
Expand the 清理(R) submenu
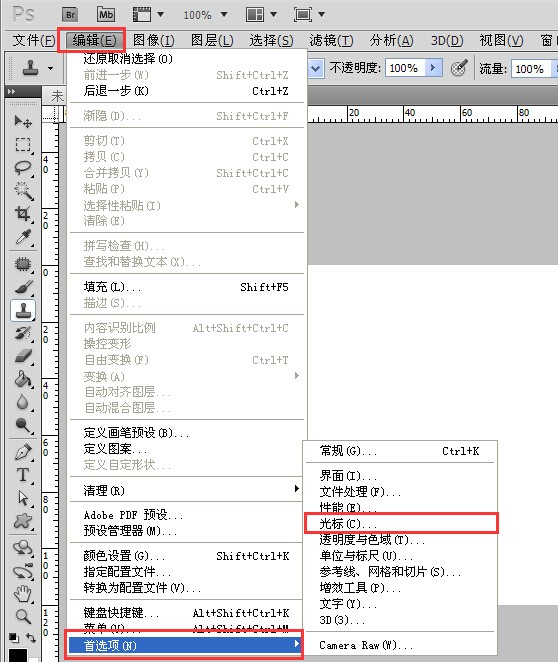[x=187, y=490]
